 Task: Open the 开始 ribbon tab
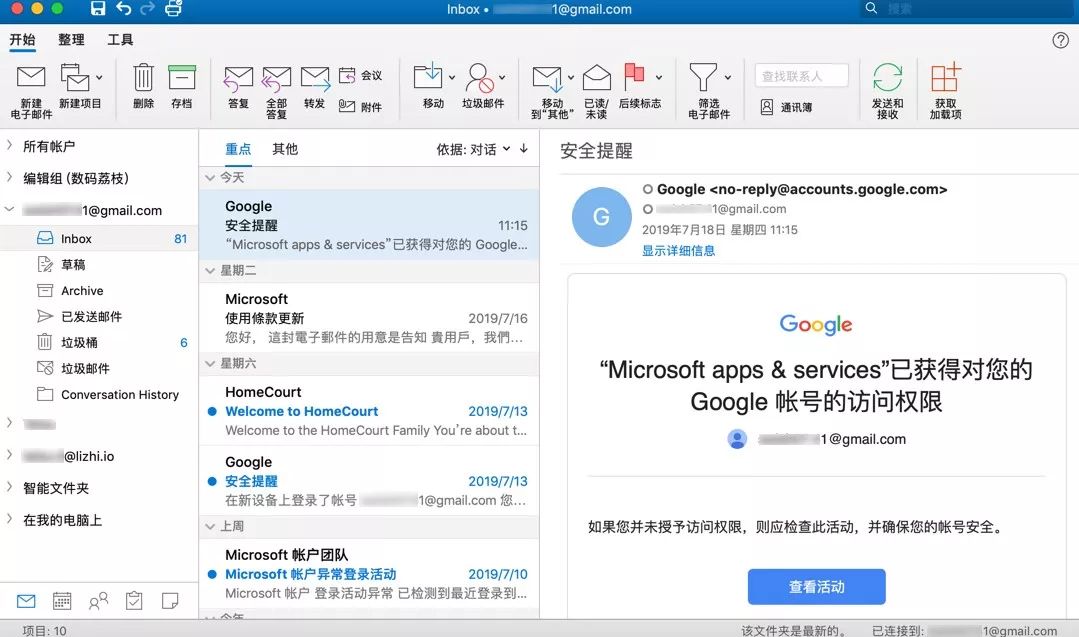click(22, 39)
